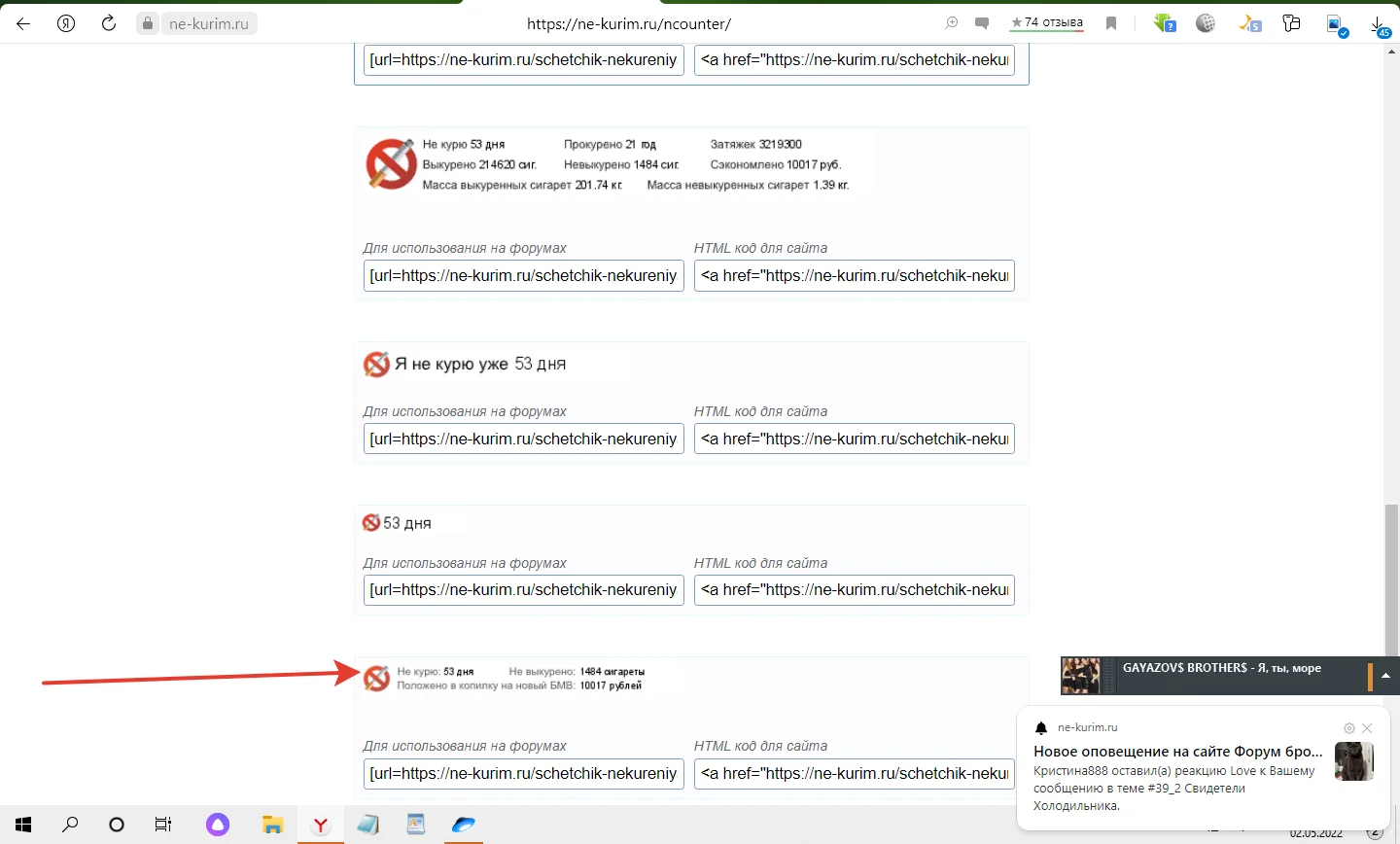This screenshot has height=844, width=1400.
Task: Select forum code under "Я не курю уже 53 дня"
Action: [523, 439]
